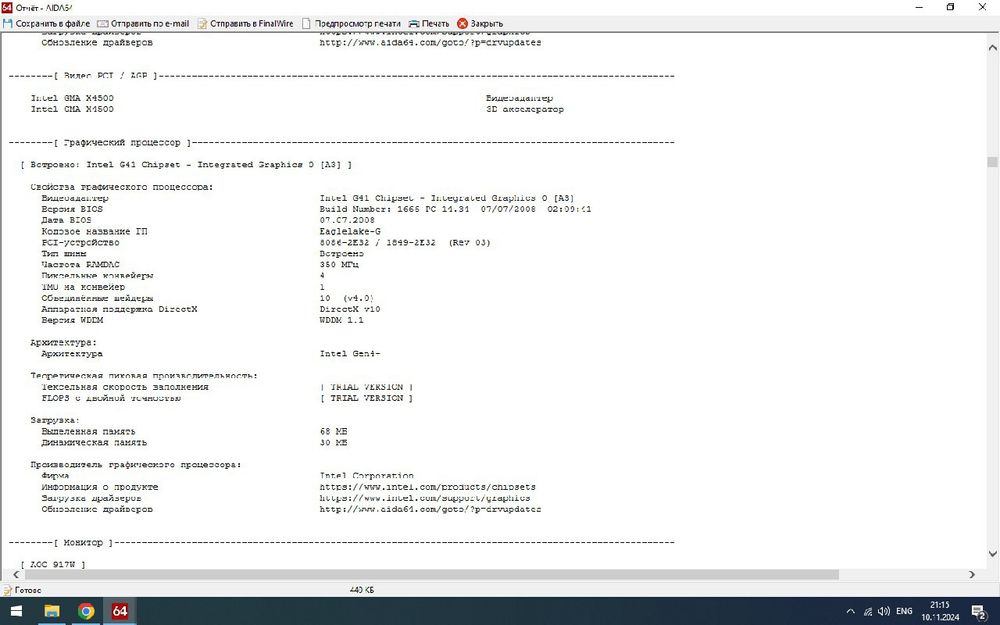Click the BIOS date '07.07.2008'

point(347,220)
